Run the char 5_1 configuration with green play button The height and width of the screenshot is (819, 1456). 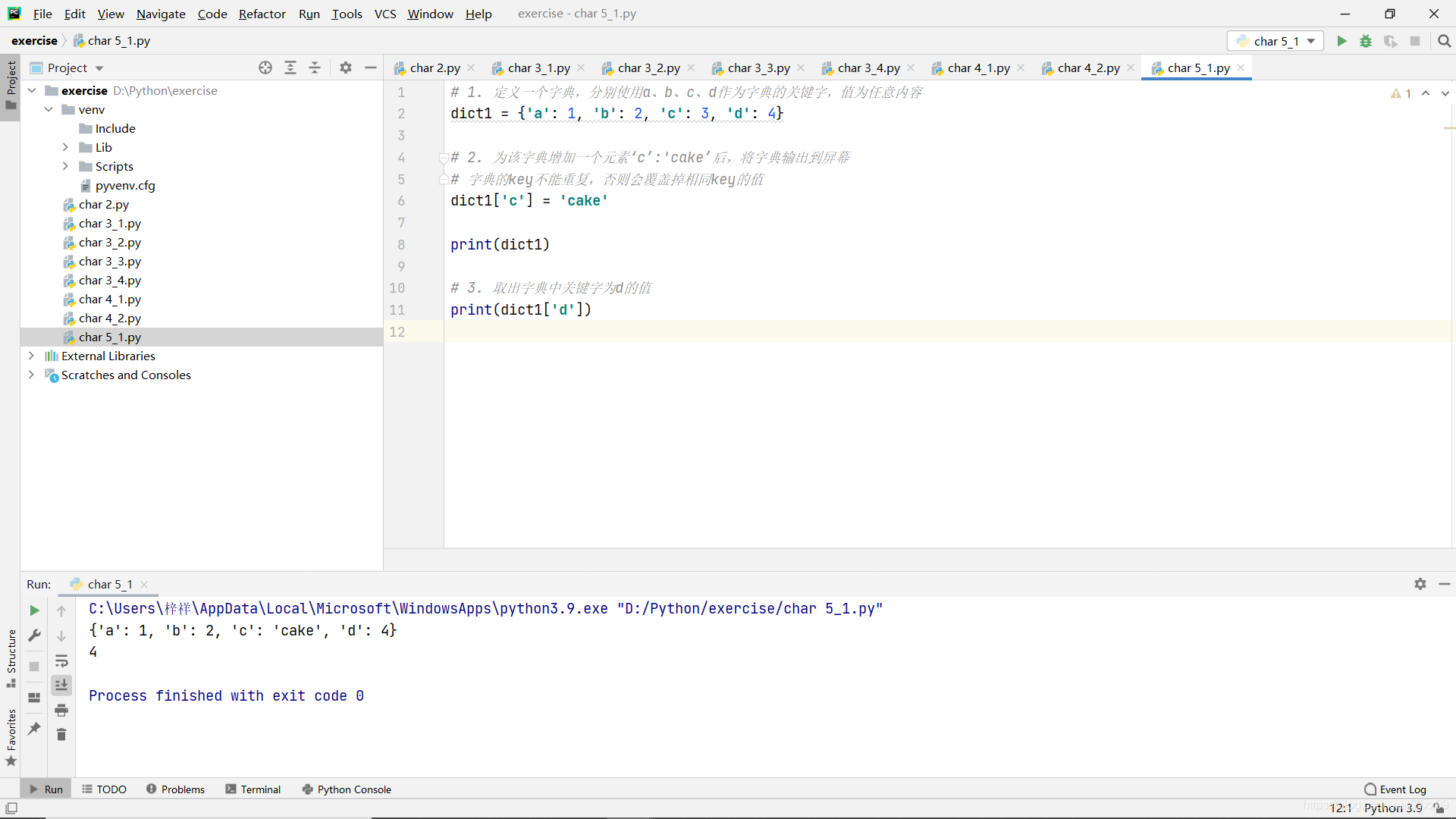pyautogui.click(x=1341, y=41)
